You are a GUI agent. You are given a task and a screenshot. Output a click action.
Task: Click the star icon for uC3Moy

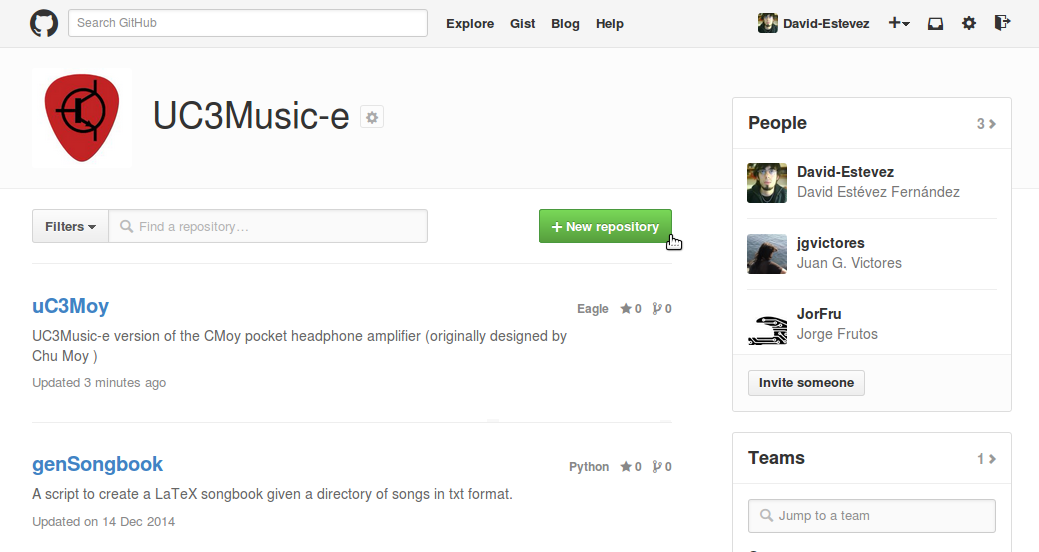click(626, 309)
